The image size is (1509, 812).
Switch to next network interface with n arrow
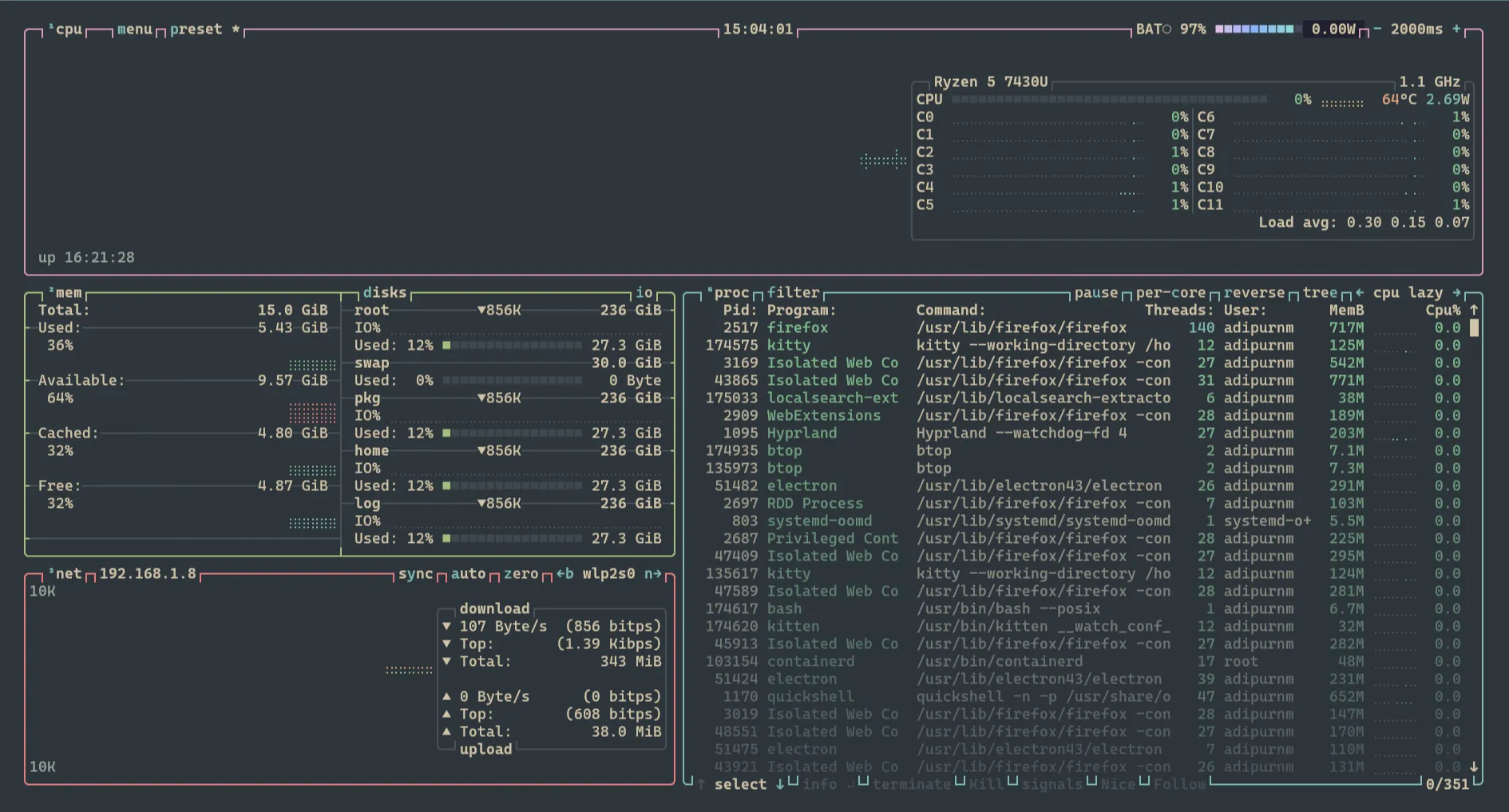[x=653, y=574]
